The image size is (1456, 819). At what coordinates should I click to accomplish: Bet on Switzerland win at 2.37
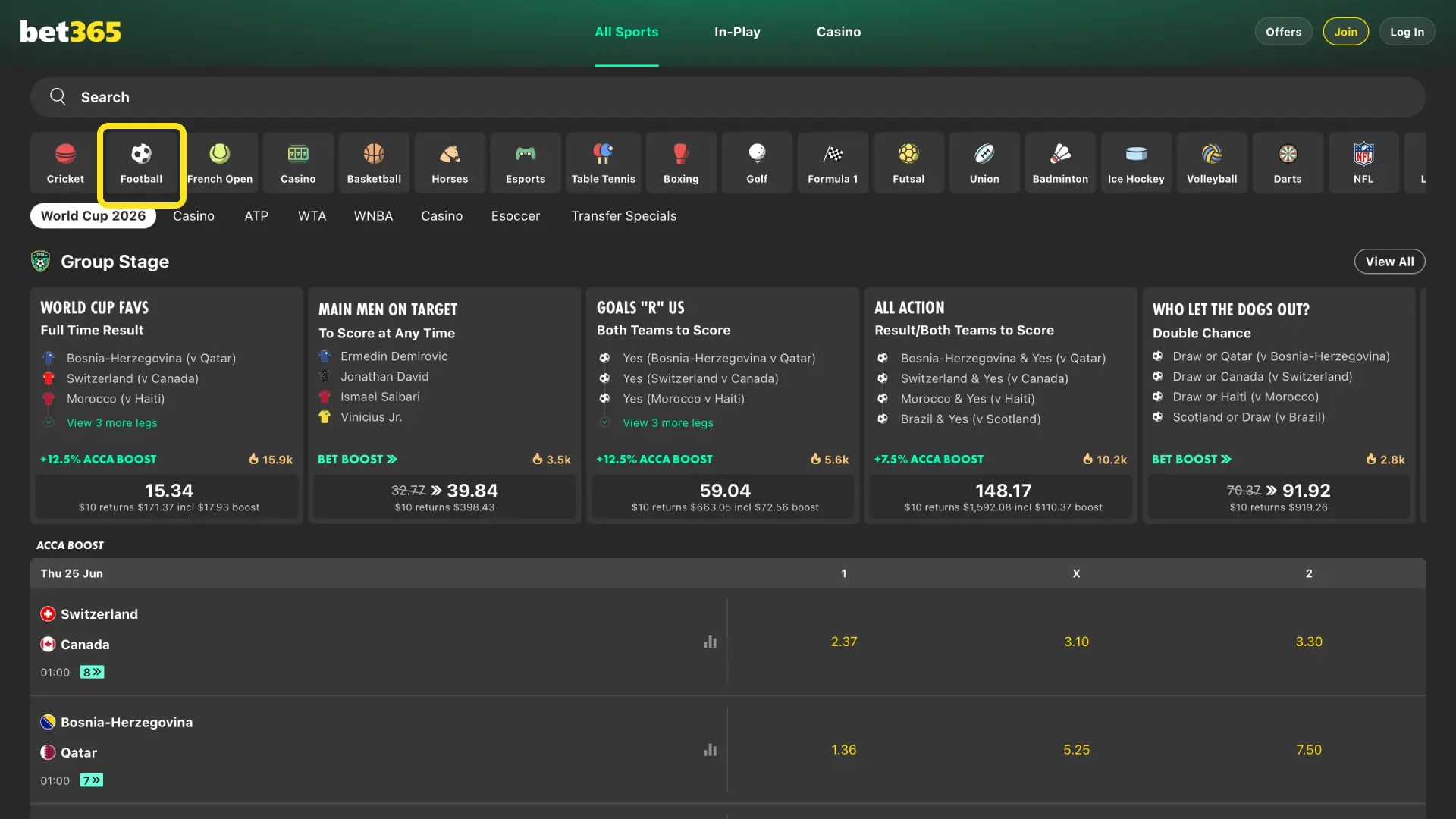point(844,642)
